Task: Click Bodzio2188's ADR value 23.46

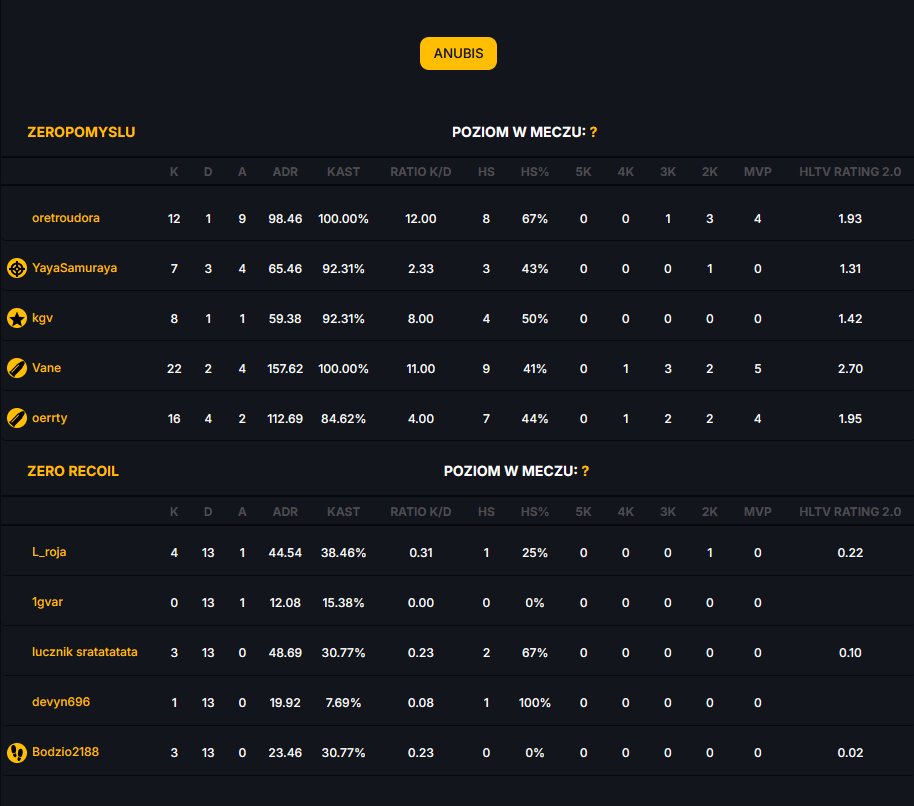Action: click(285, 753)
